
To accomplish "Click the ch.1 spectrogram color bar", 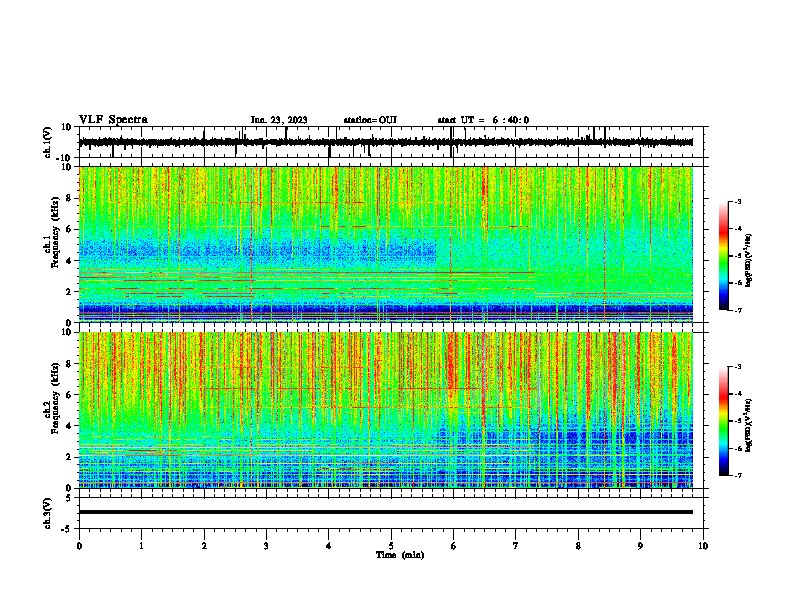I will coord(723,256).
